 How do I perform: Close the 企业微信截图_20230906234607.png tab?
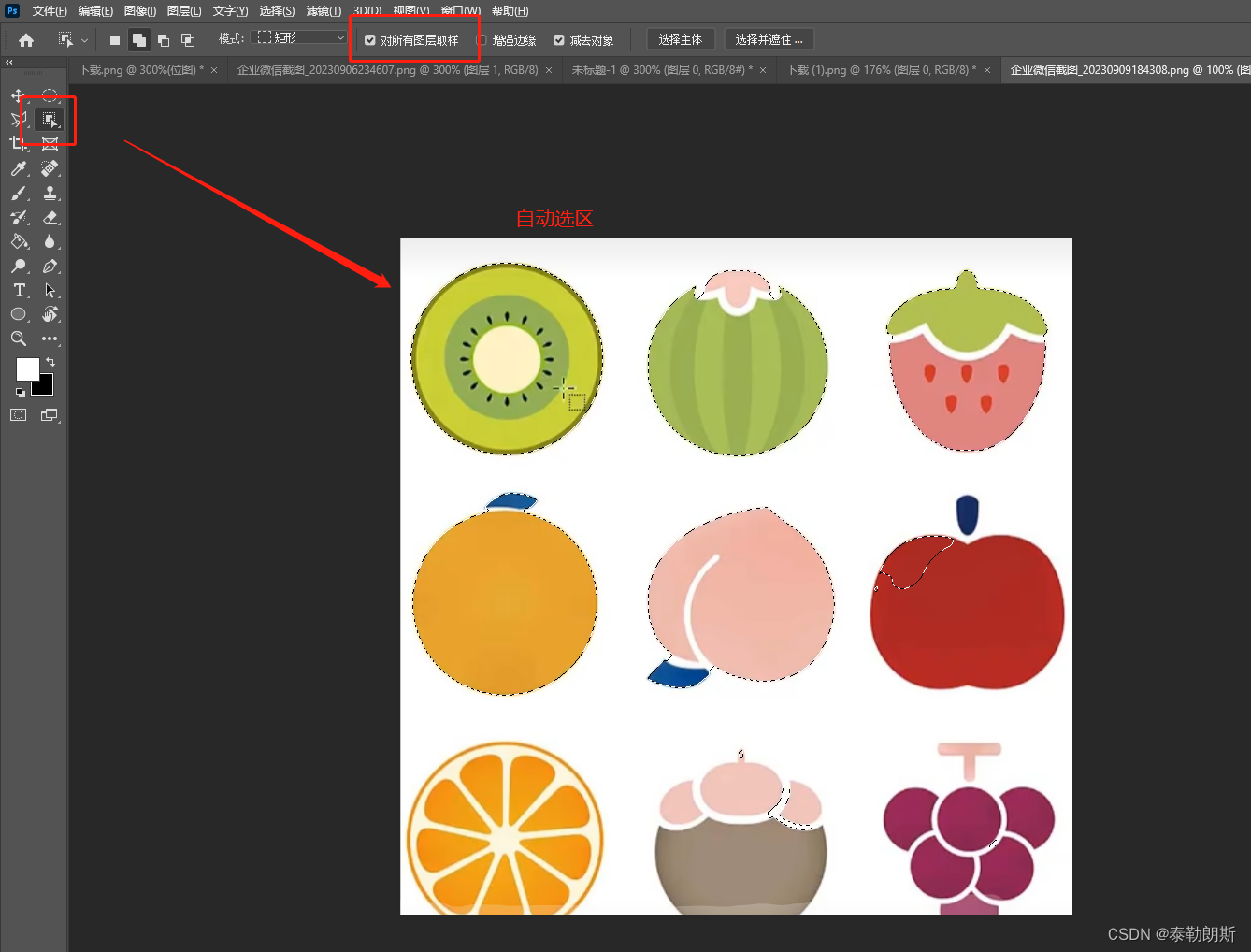(x=549, y=70)
